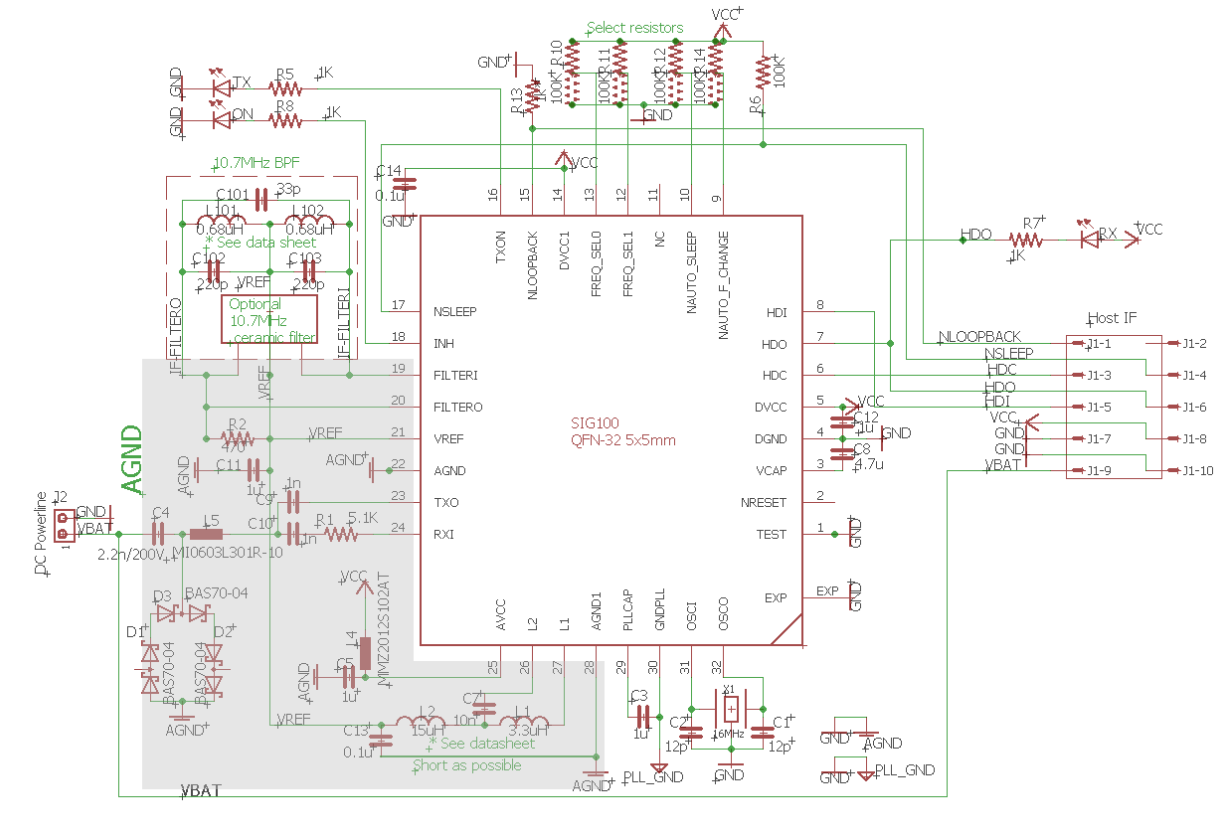Click resistor R7 on HDO line
Image resolution: width=1224 pixels, height=817 pixels.
(1025, 240)
